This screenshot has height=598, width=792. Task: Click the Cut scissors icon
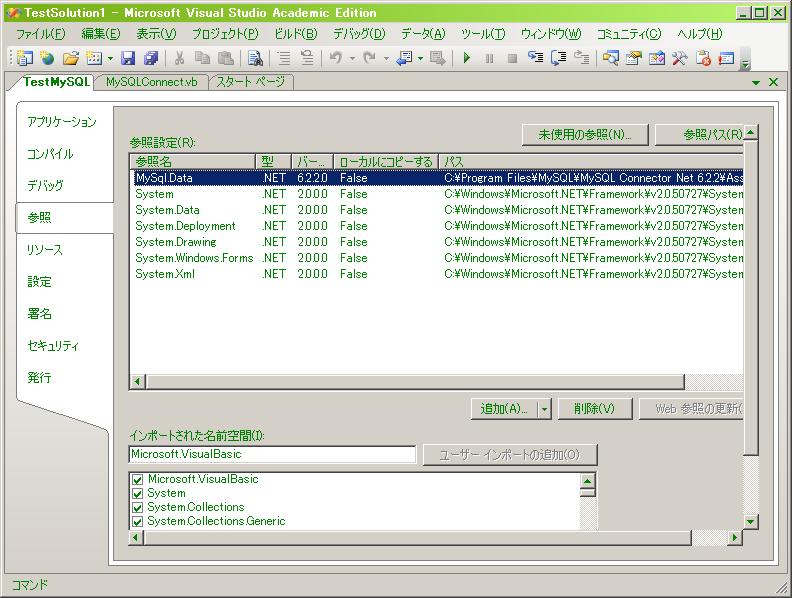pyautogui.click(x=179, y=58)
